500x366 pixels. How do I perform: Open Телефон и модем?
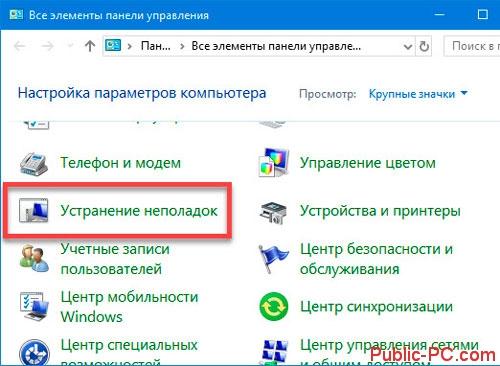[x=120, y=163]
